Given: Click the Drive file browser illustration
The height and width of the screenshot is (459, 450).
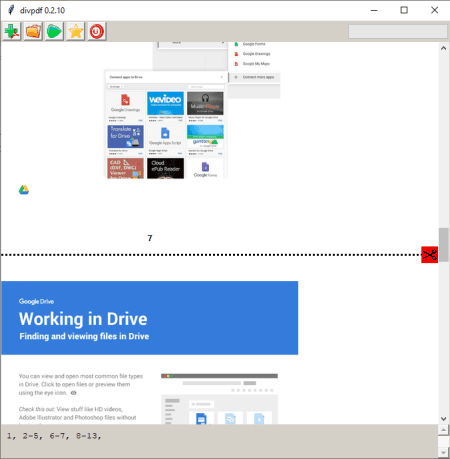Looking at the screenshot, I should (219, 399).
